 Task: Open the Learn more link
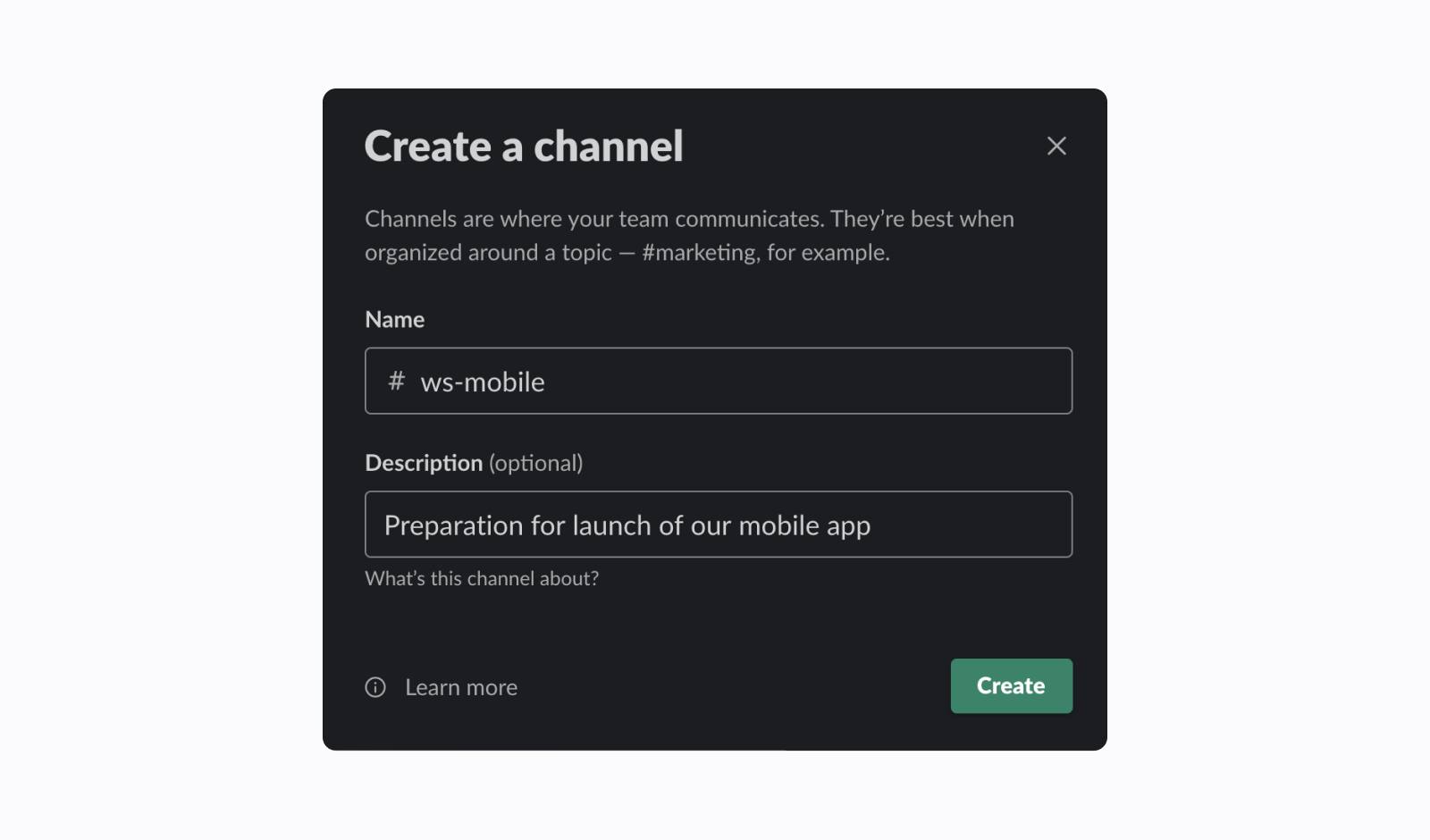pyautogui.click(x=461, y=687)
